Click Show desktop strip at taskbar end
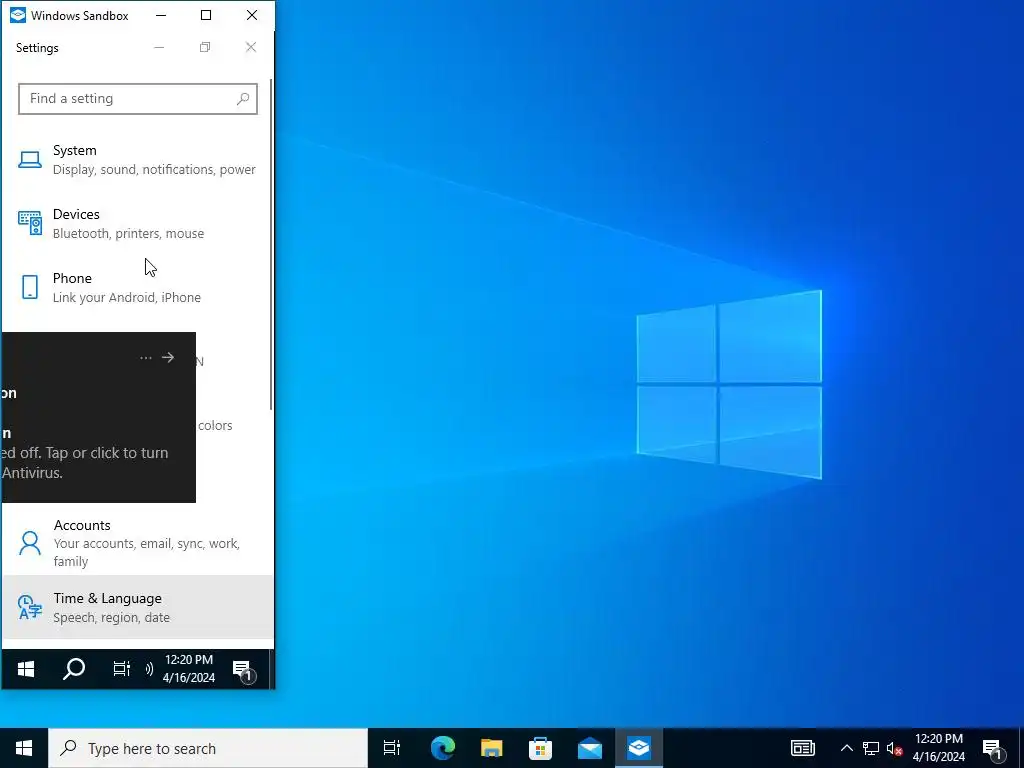Viewport: 1024px width, 768px height. pyautogui.click(x=1021, y=748)
